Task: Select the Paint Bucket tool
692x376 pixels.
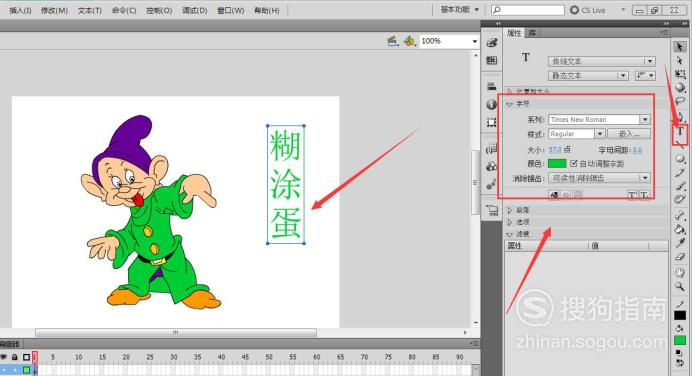Action: (680, 229)
